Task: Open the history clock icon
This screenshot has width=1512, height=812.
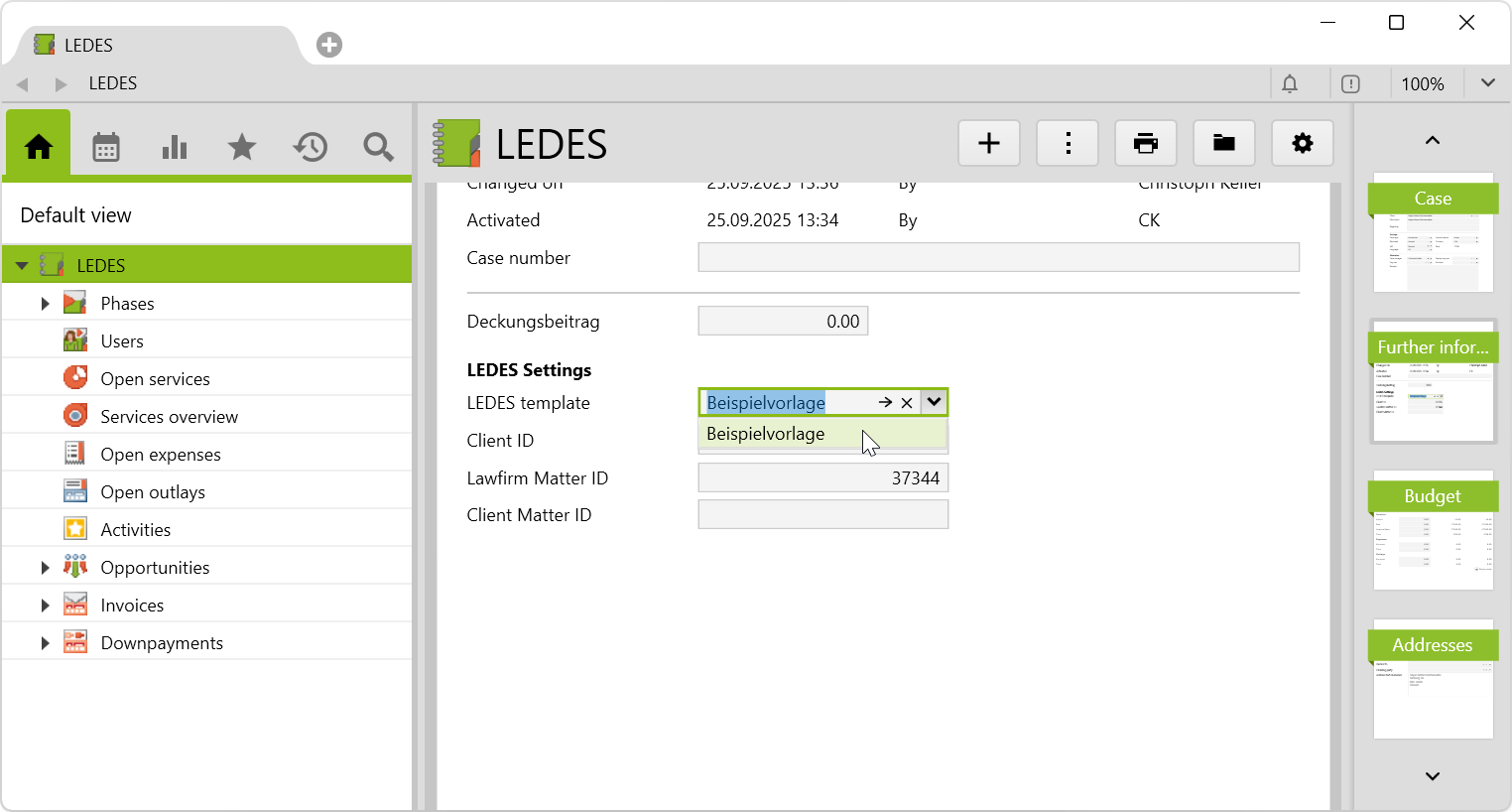Action: point(310,148)
